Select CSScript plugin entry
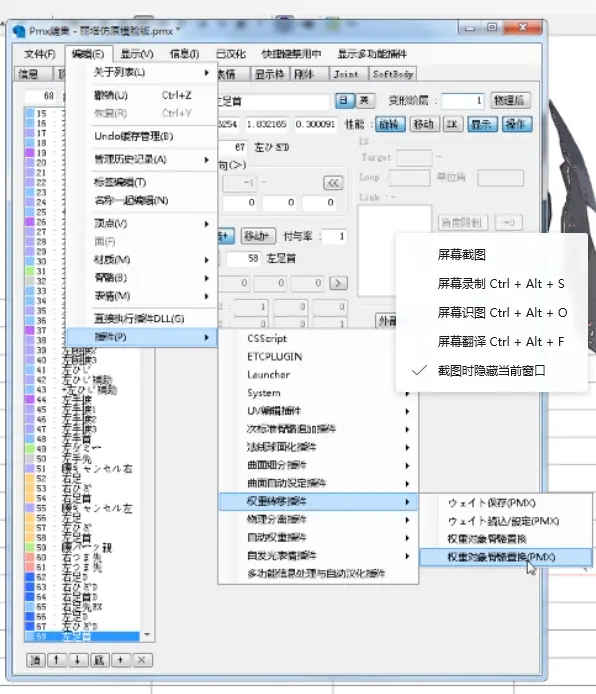 (318, 338)
